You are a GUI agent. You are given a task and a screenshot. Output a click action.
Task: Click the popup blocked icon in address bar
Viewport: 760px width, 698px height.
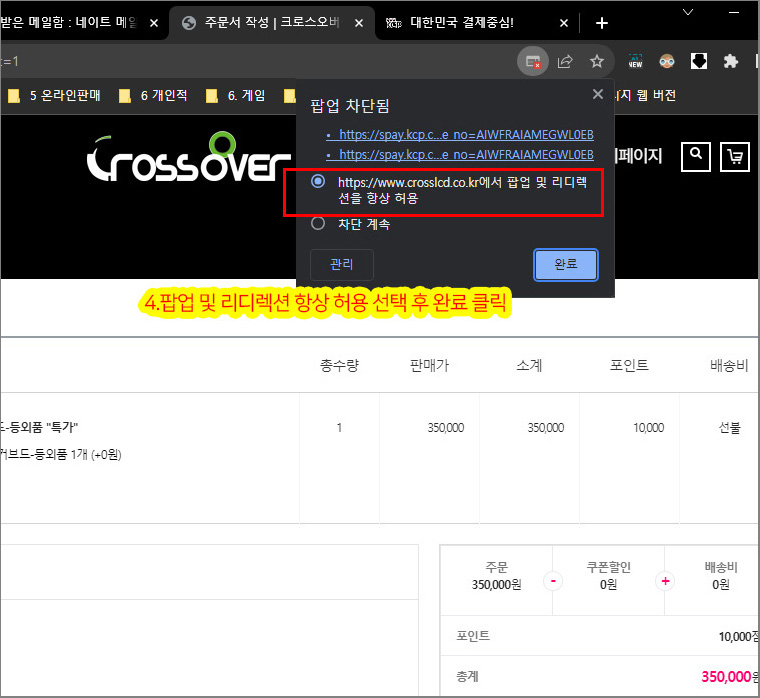click(533, 61)
